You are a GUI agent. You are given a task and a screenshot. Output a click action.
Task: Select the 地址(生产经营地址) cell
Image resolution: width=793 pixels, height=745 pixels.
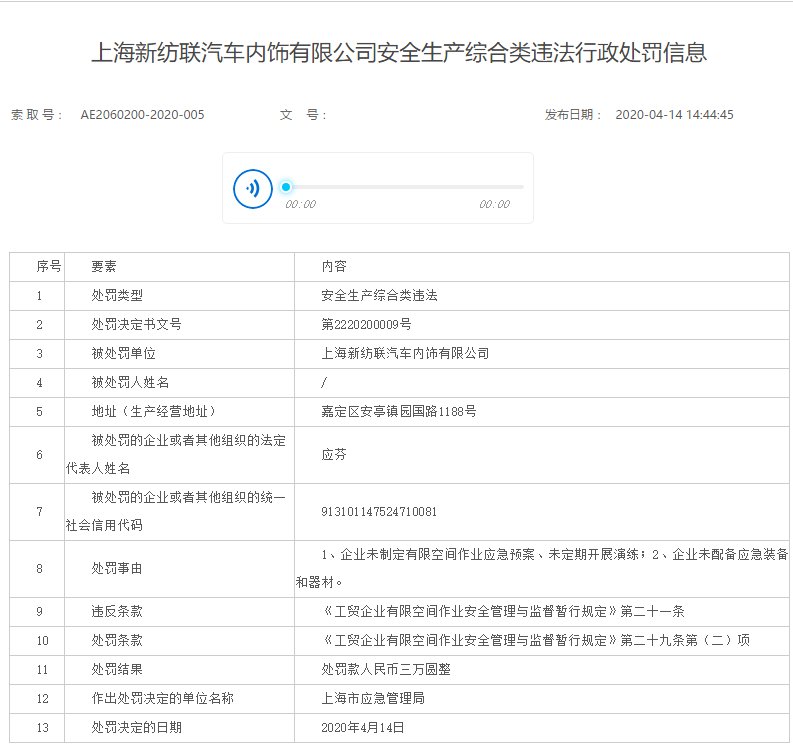180,412
